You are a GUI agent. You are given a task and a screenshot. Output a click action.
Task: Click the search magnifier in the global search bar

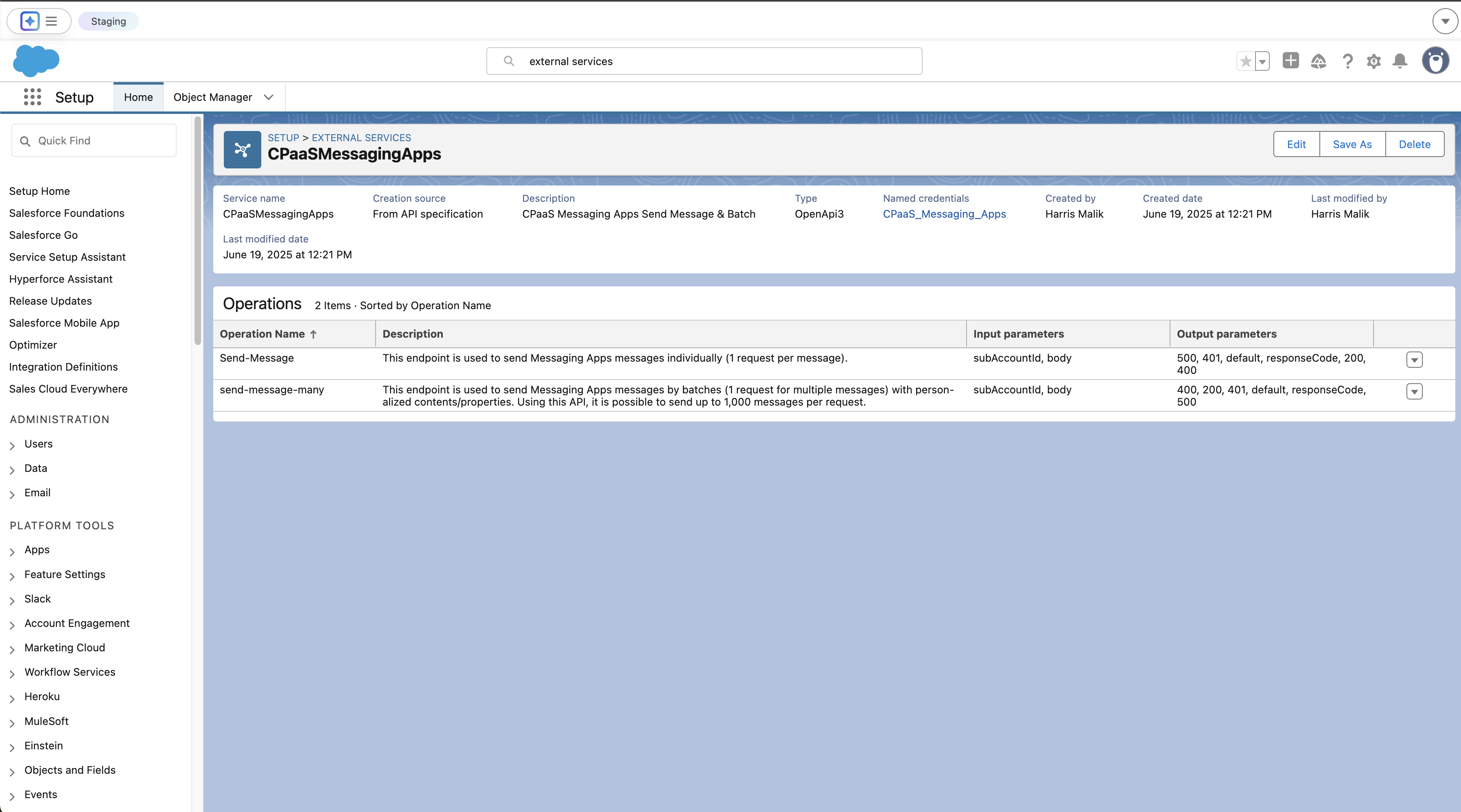pyautogui.click(x=509, y=61)
